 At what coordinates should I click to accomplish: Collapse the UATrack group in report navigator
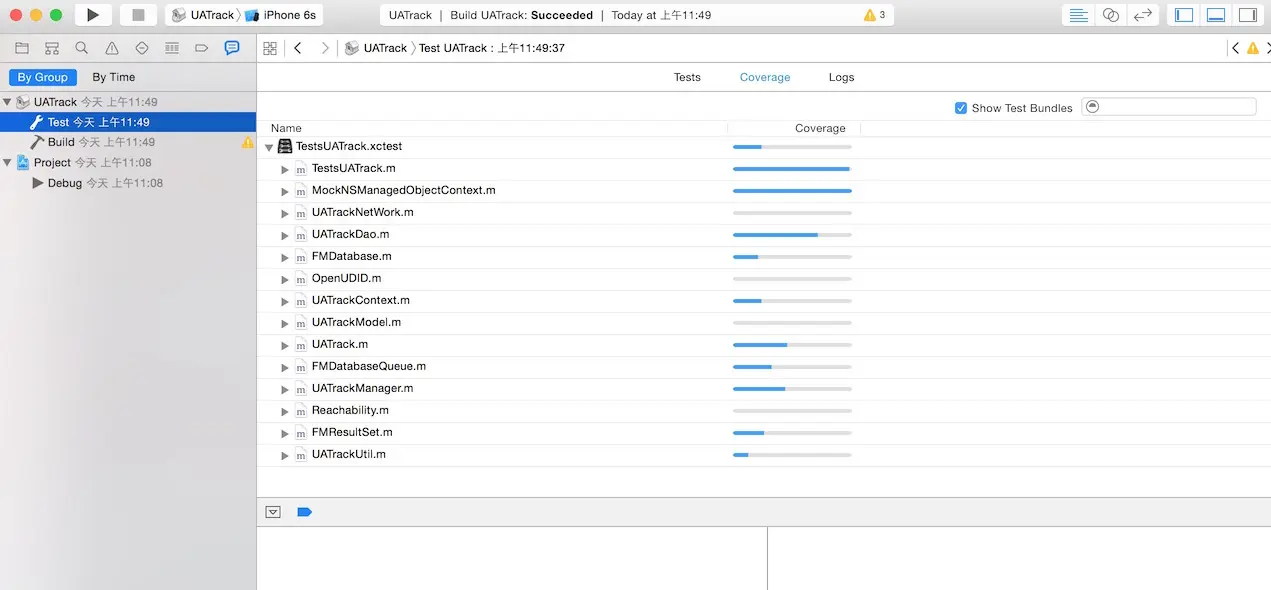[x=8, y=102]
